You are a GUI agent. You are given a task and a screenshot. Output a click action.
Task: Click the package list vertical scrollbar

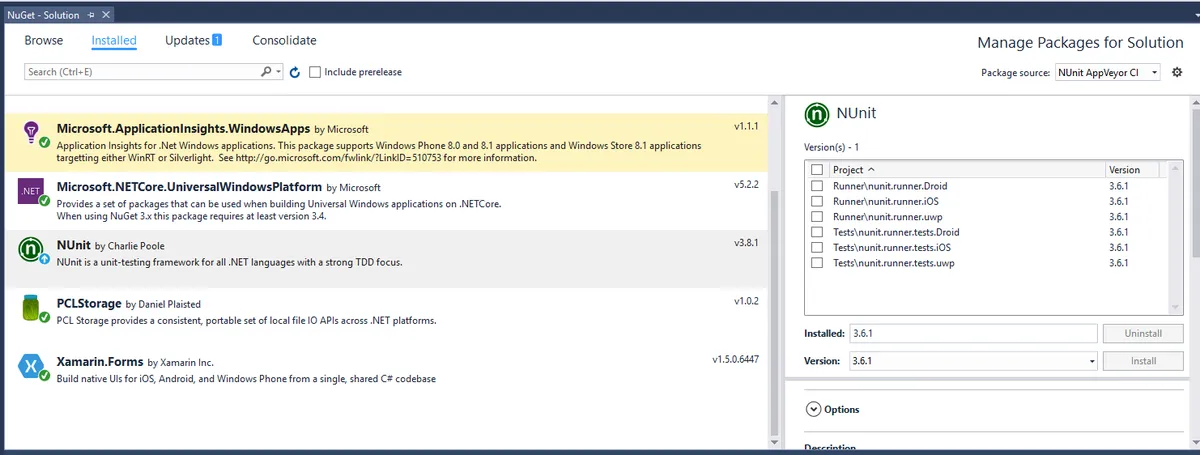775,270
